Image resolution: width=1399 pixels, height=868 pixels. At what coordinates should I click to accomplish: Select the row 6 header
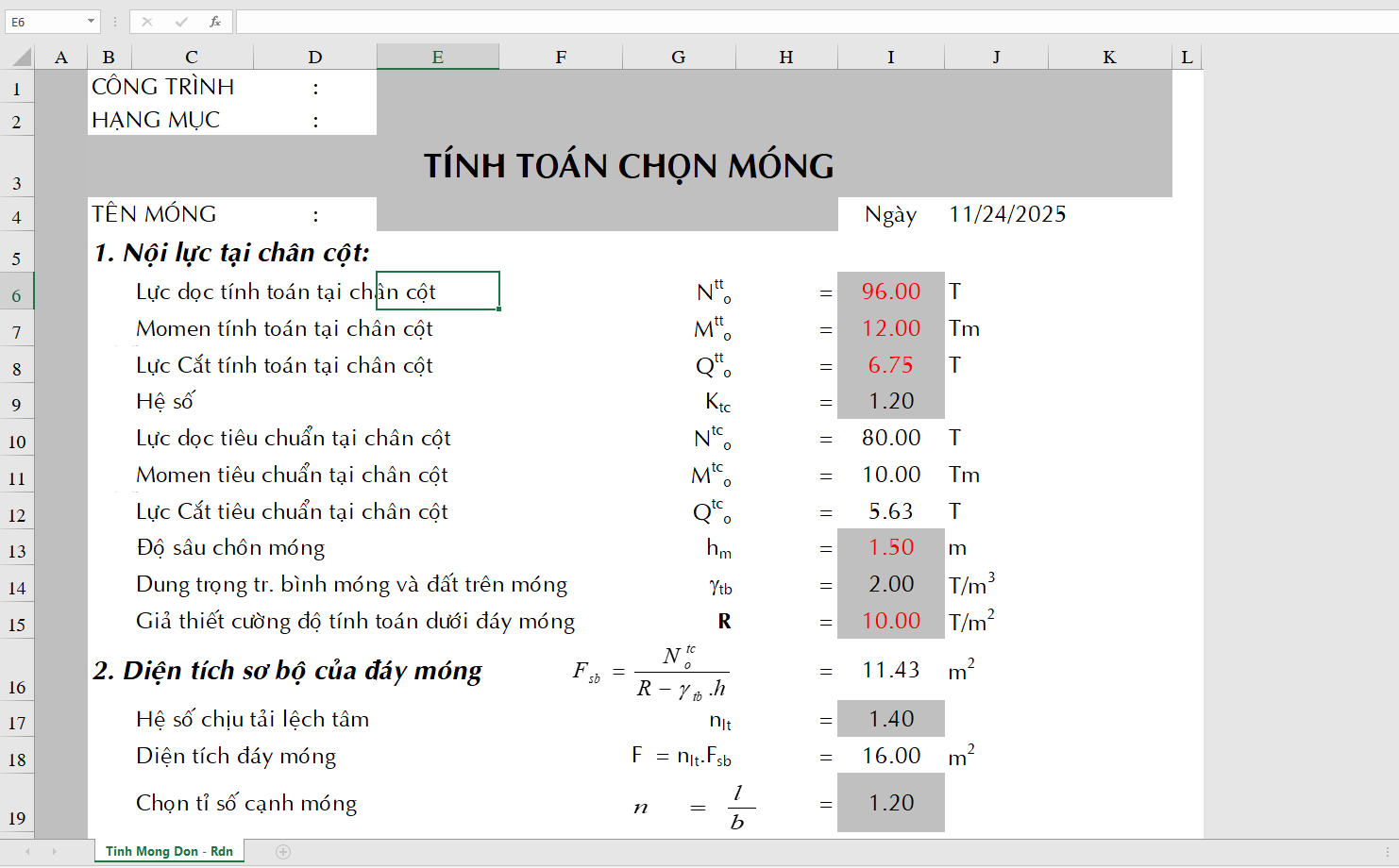click(16, 292)
